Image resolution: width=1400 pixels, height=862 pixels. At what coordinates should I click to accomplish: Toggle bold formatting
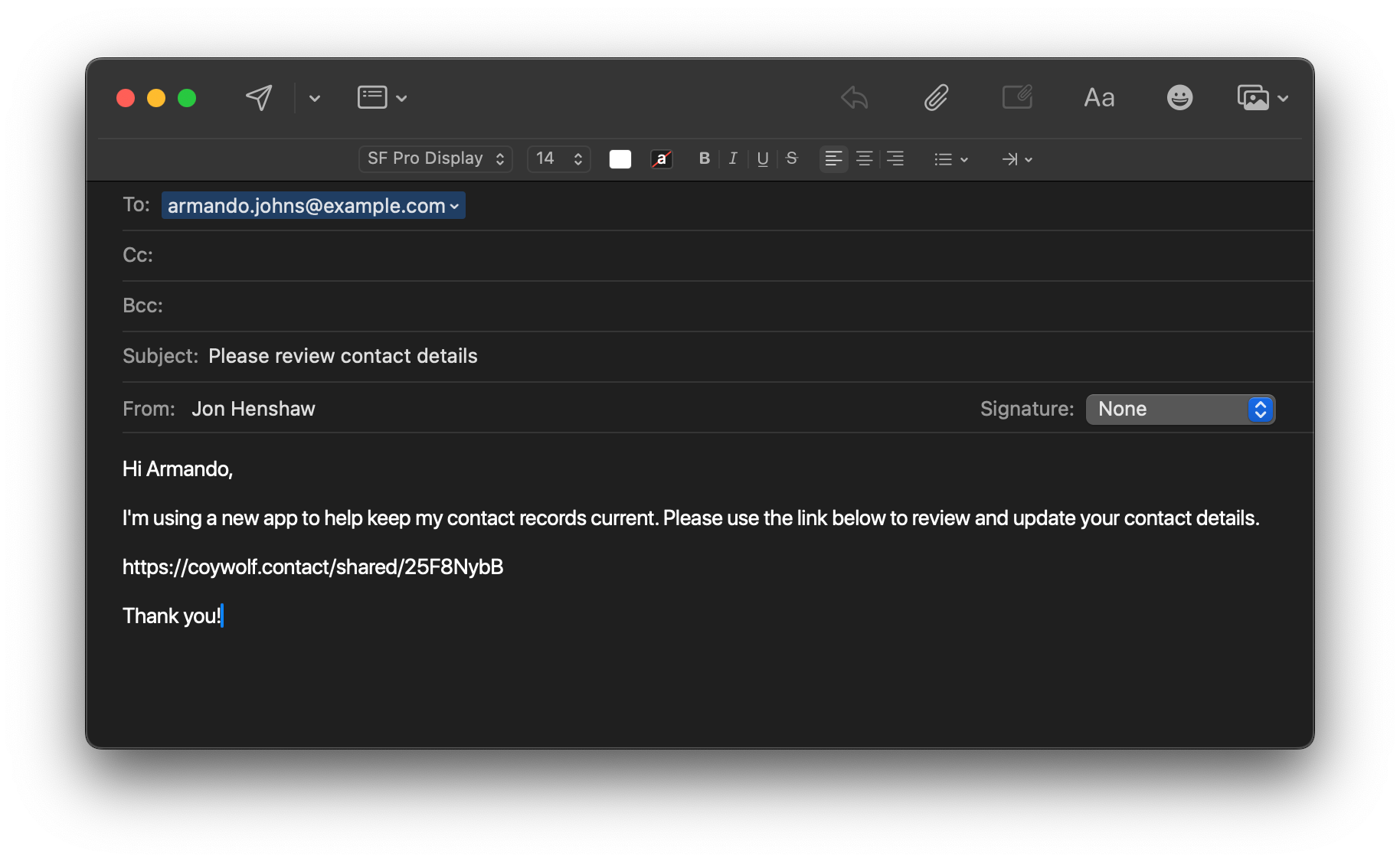[x=704, y=158]
